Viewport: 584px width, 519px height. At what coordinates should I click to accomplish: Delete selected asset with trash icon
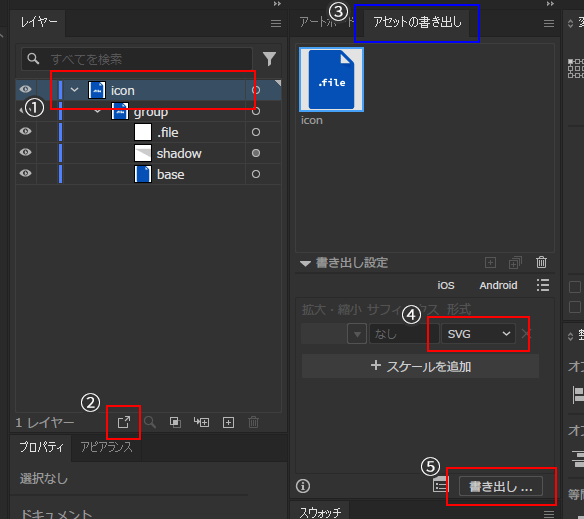pyautogui.click(x=541, y=263)
